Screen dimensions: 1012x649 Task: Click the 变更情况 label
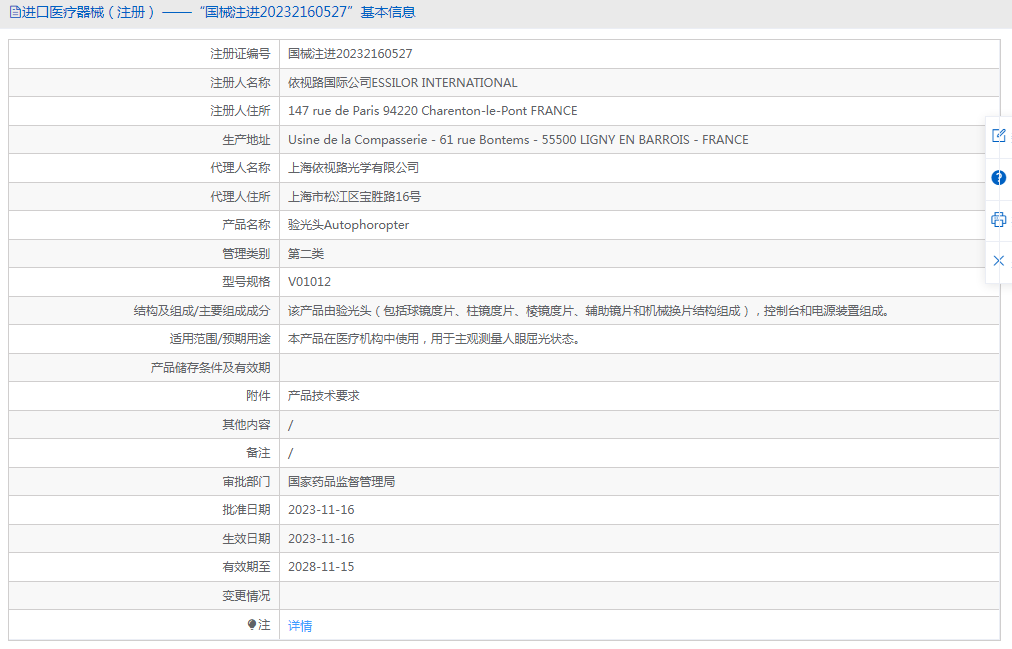tap(246, 595)
